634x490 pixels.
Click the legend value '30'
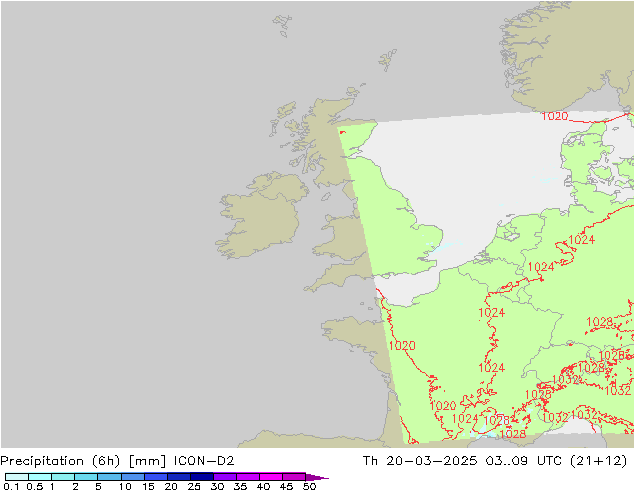[217, 486]
